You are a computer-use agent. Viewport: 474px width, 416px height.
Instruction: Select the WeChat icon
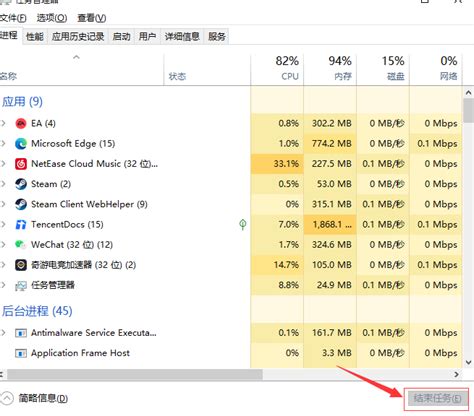[x=21, y=245]
